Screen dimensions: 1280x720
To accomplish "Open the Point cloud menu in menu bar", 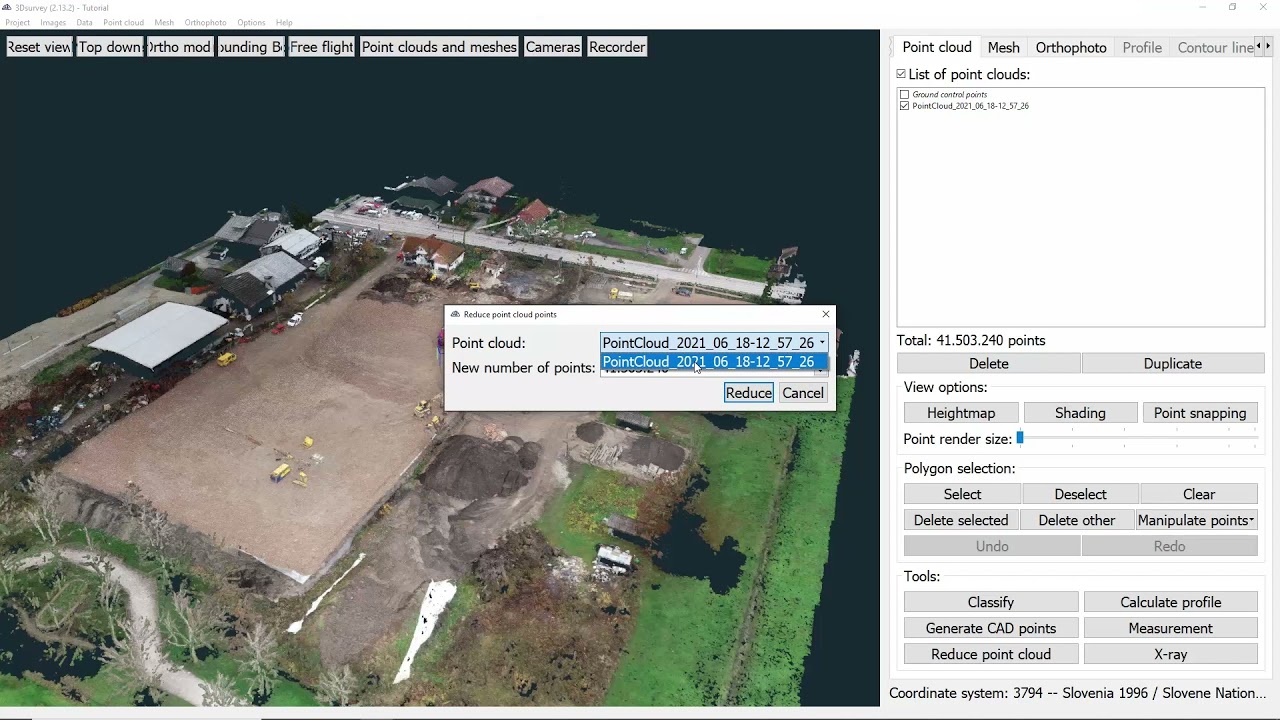I will point(123,22).
